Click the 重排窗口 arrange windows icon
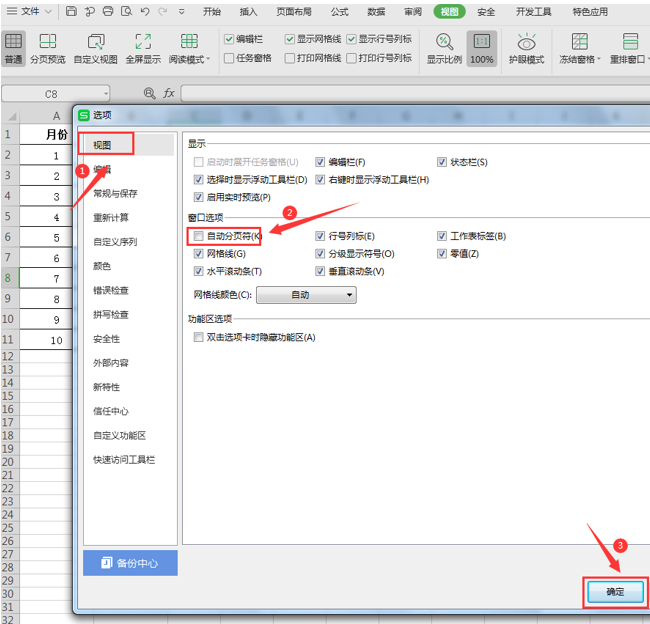This screenshot has width=650, height=624. [x=630, y=41]
